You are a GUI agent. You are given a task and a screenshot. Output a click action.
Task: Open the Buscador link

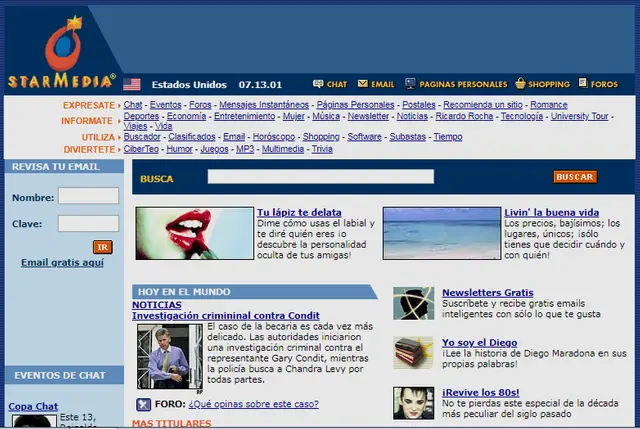point(142,137)
